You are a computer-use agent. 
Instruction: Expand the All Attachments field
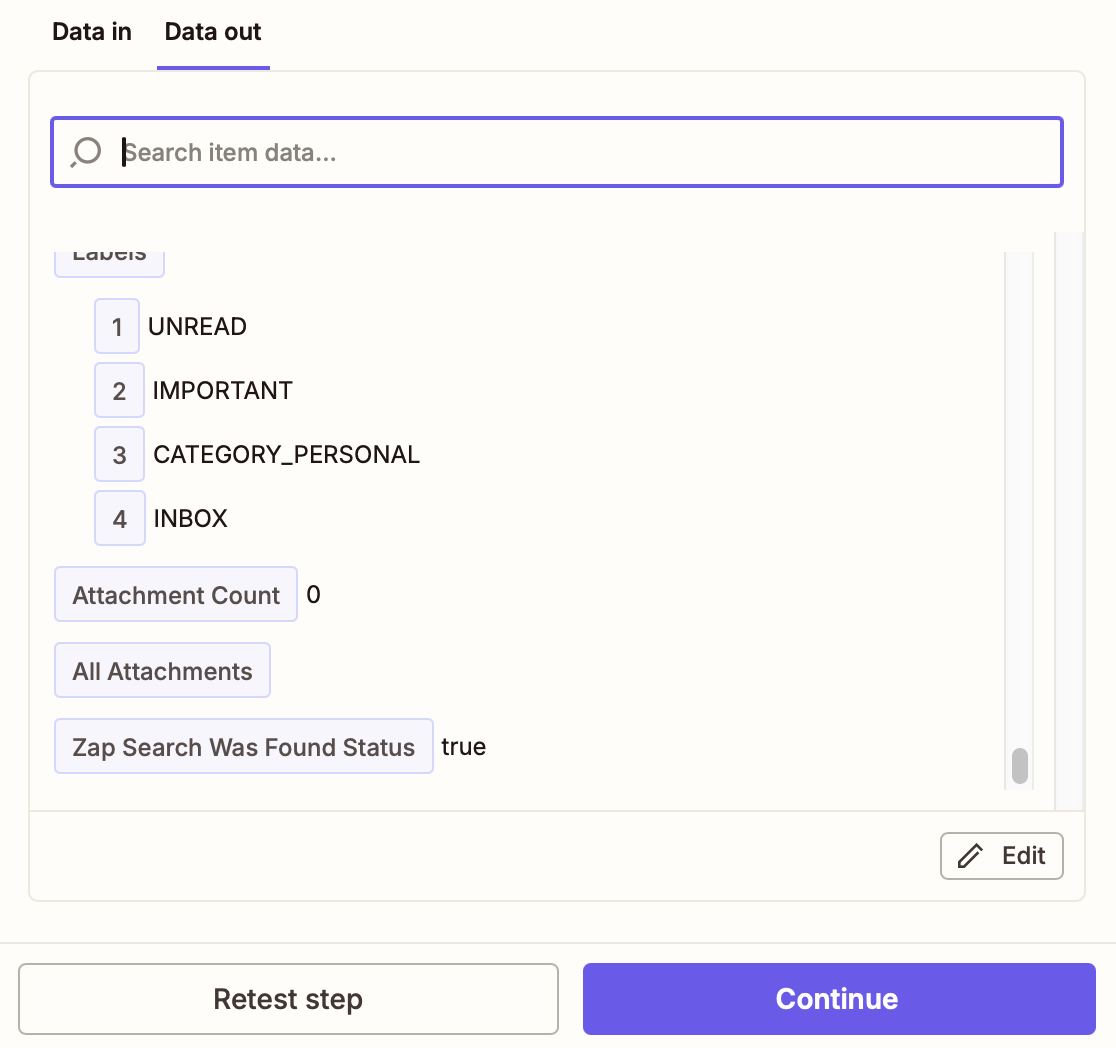pos(162,671)
